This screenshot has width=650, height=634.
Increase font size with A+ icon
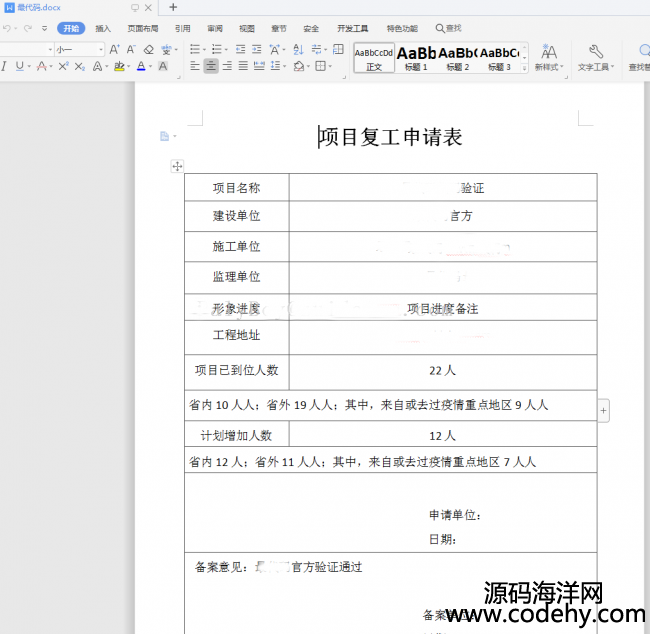115,49
